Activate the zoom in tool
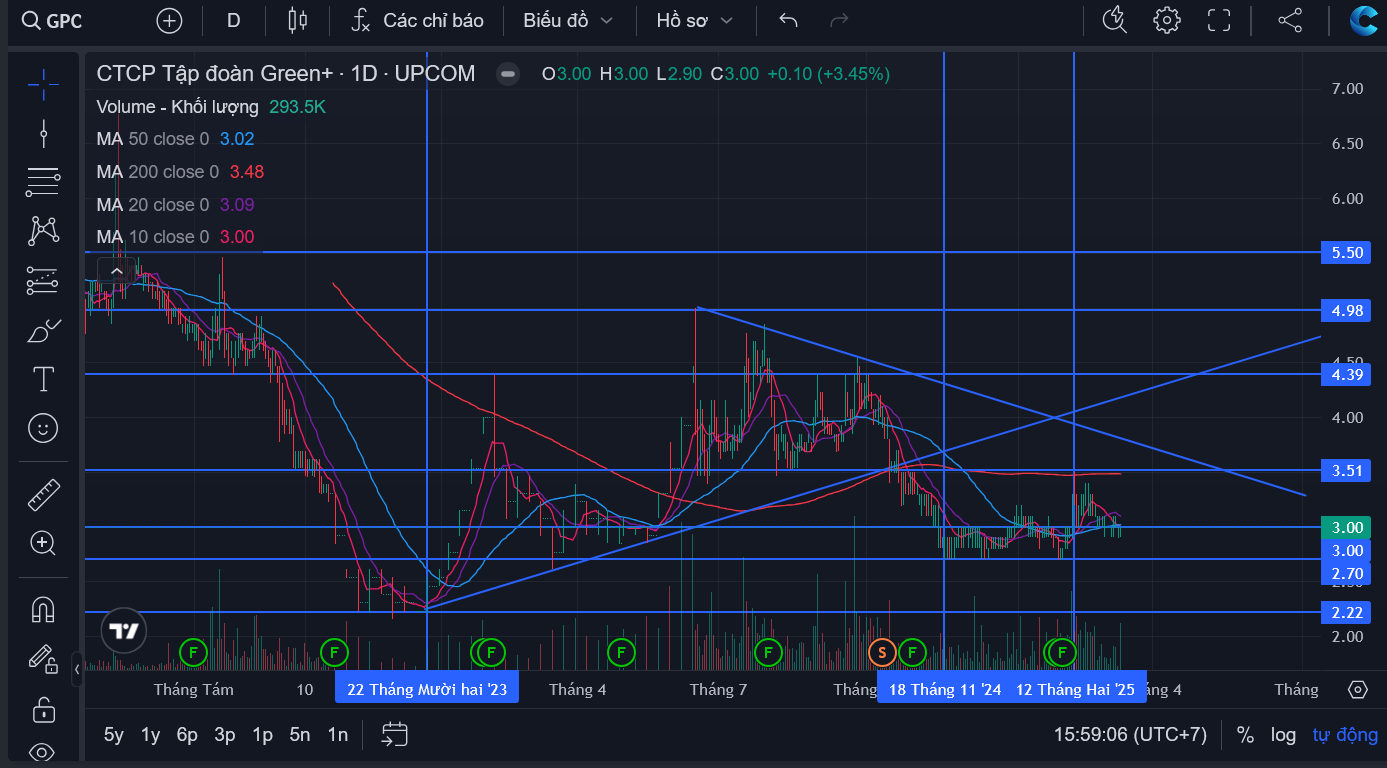The width and height of the screenshot is (1387, 768). [x=43, y=543]
